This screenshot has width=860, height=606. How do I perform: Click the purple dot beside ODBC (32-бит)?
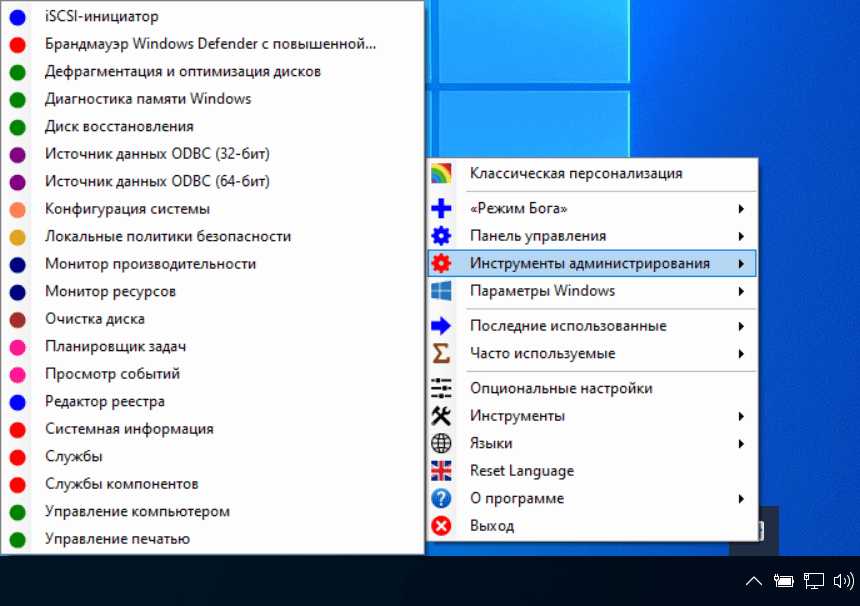pos(18,155)
